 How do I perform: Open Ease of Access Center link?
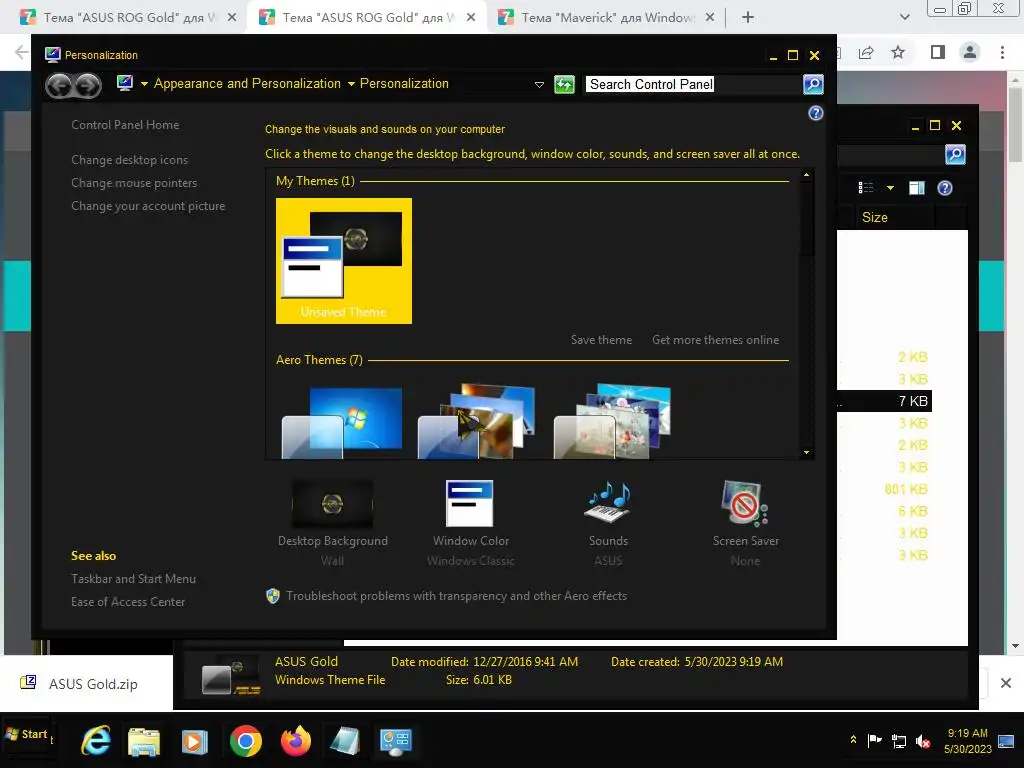click(x=128, y=601)
